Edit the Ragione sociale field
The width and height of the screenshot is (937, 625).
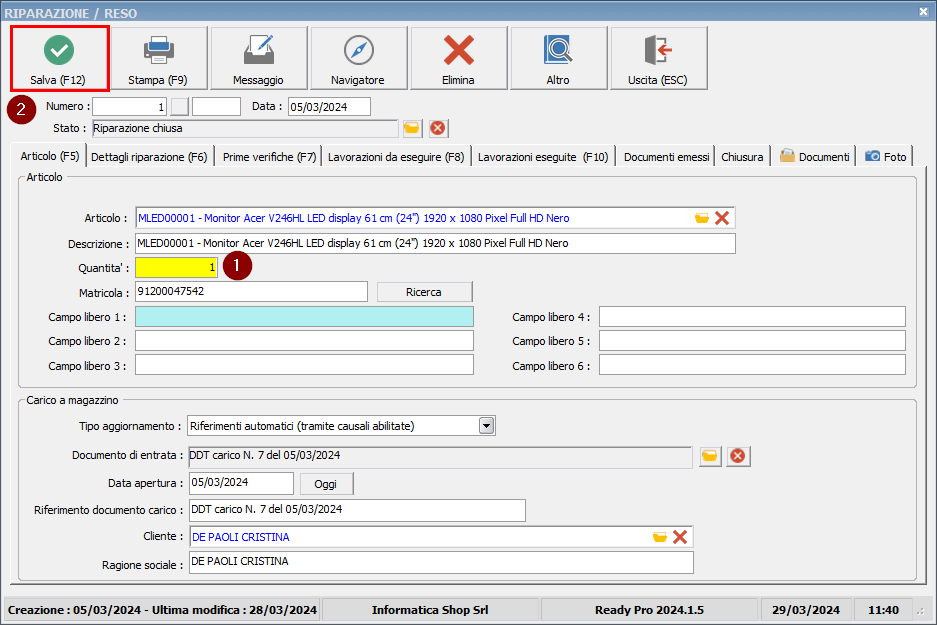click(441, 562)
